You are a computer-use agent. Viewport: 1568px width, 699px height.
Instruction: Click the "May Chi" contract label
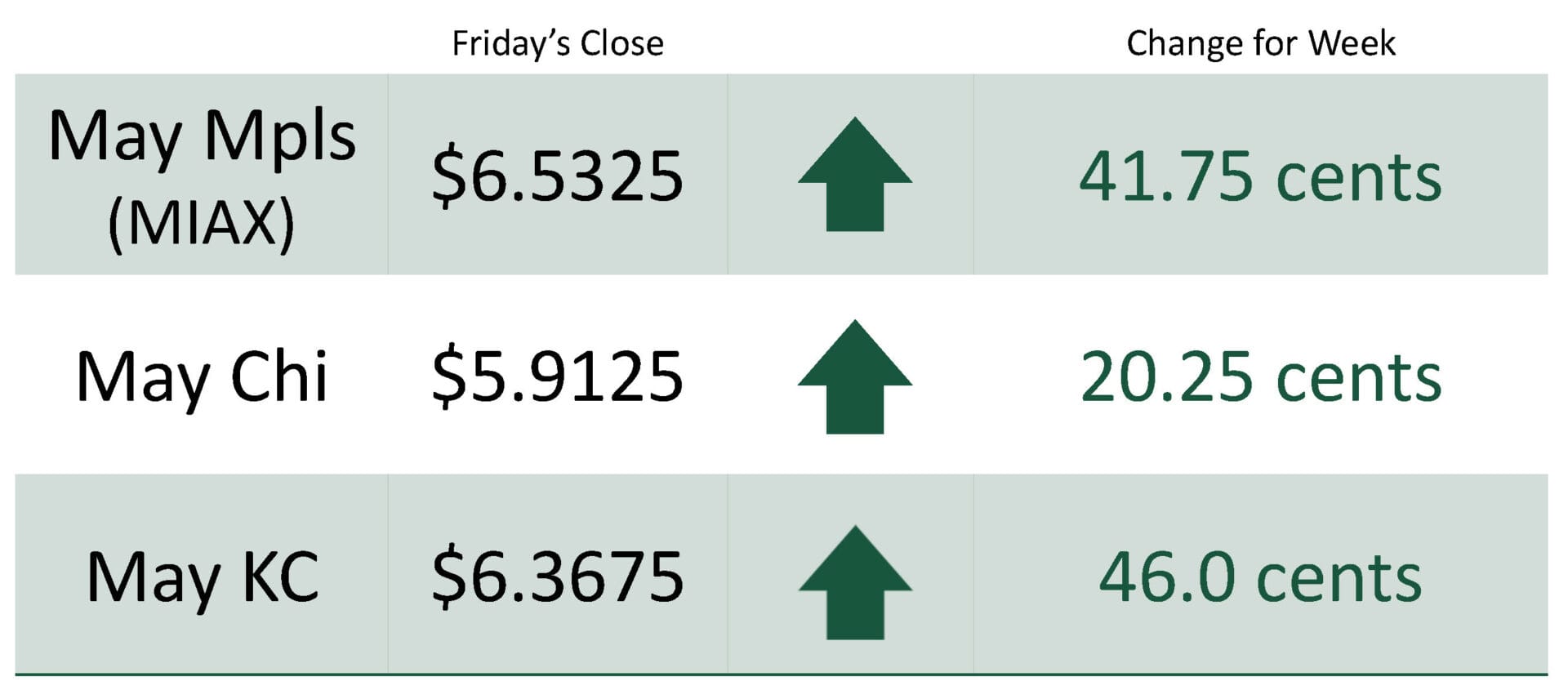pos(202,377)
